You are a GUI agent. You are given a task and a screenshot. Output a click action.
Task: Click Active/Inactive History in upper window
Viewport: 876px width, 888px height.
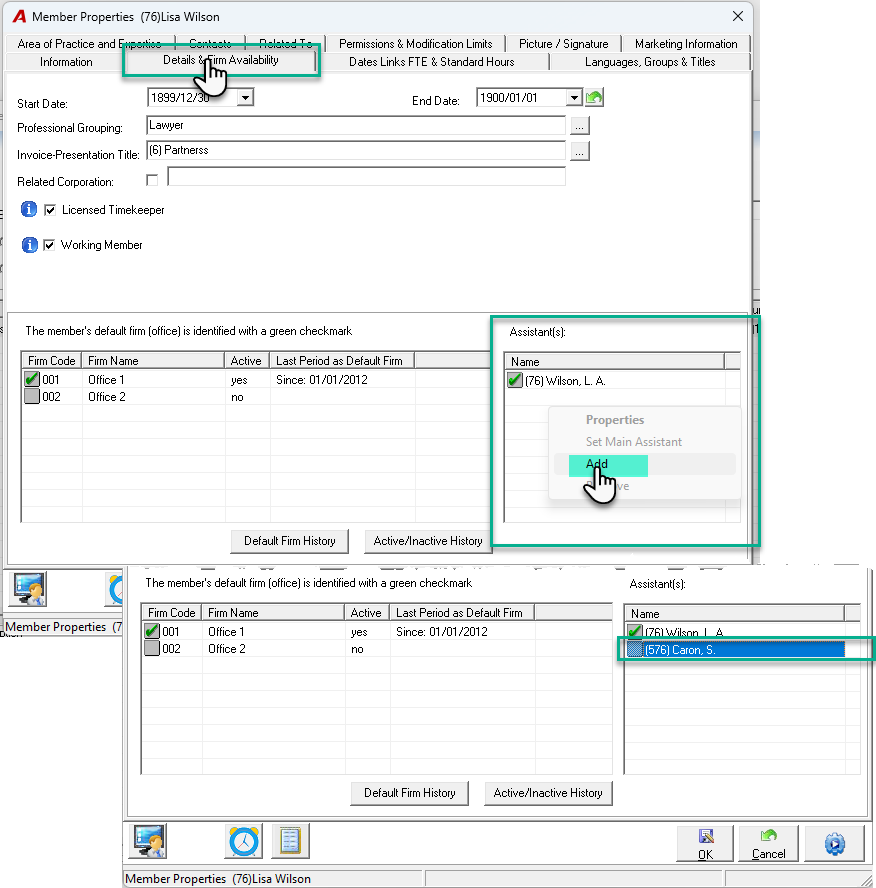point(428,541)
